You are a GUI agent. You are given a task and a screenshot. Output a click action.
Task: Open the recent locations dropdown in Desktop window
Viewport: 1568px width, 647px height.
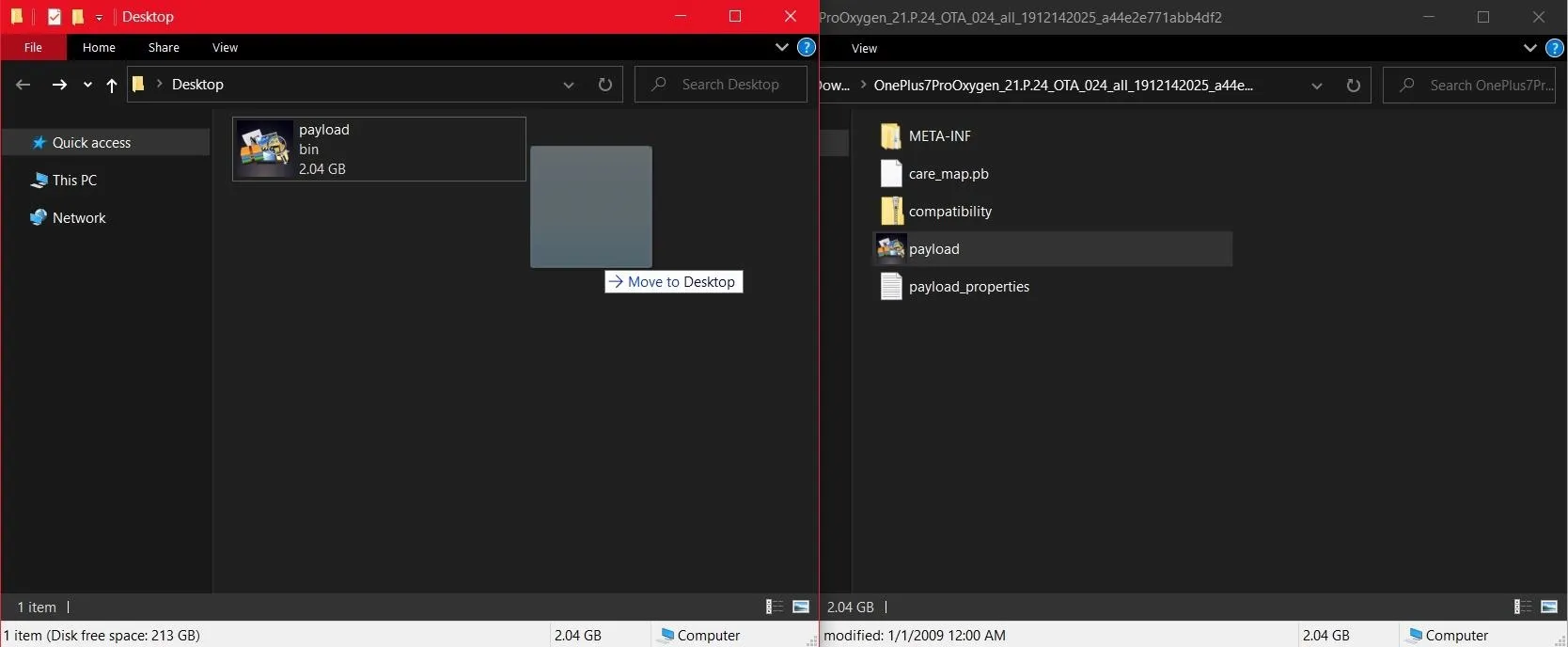coord(87,85)
